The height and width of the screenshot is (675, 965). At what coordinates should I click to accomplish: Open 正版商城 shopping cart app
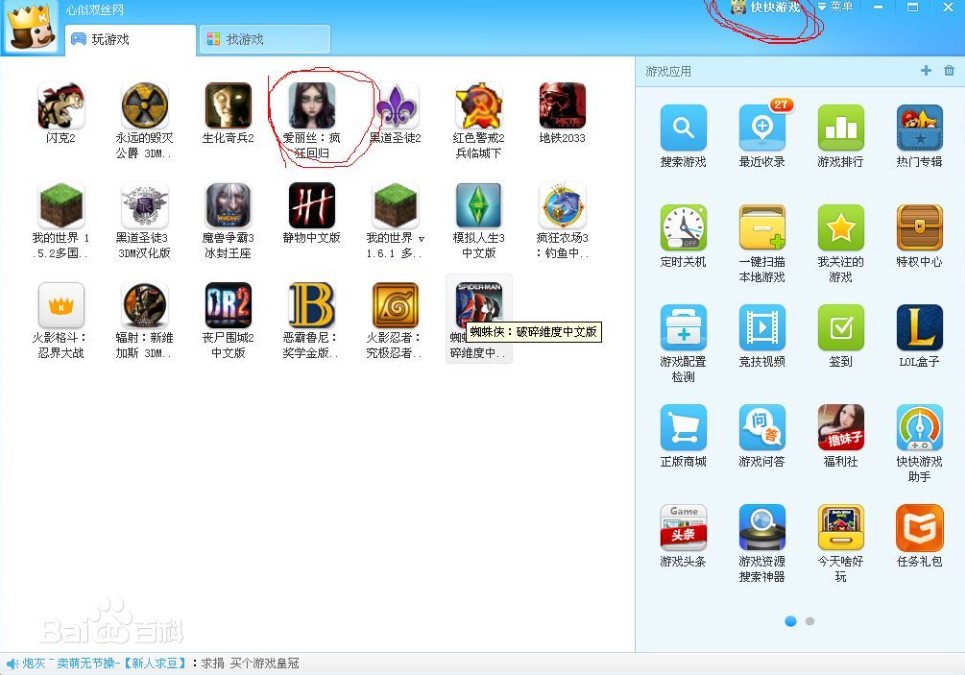tap(683, 427)
